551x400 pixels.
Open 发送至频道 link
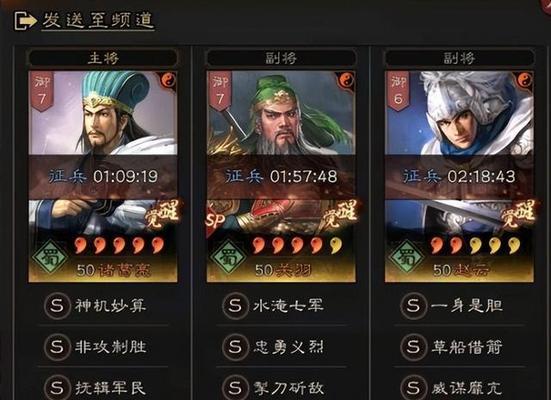click(x=98, y=20)
